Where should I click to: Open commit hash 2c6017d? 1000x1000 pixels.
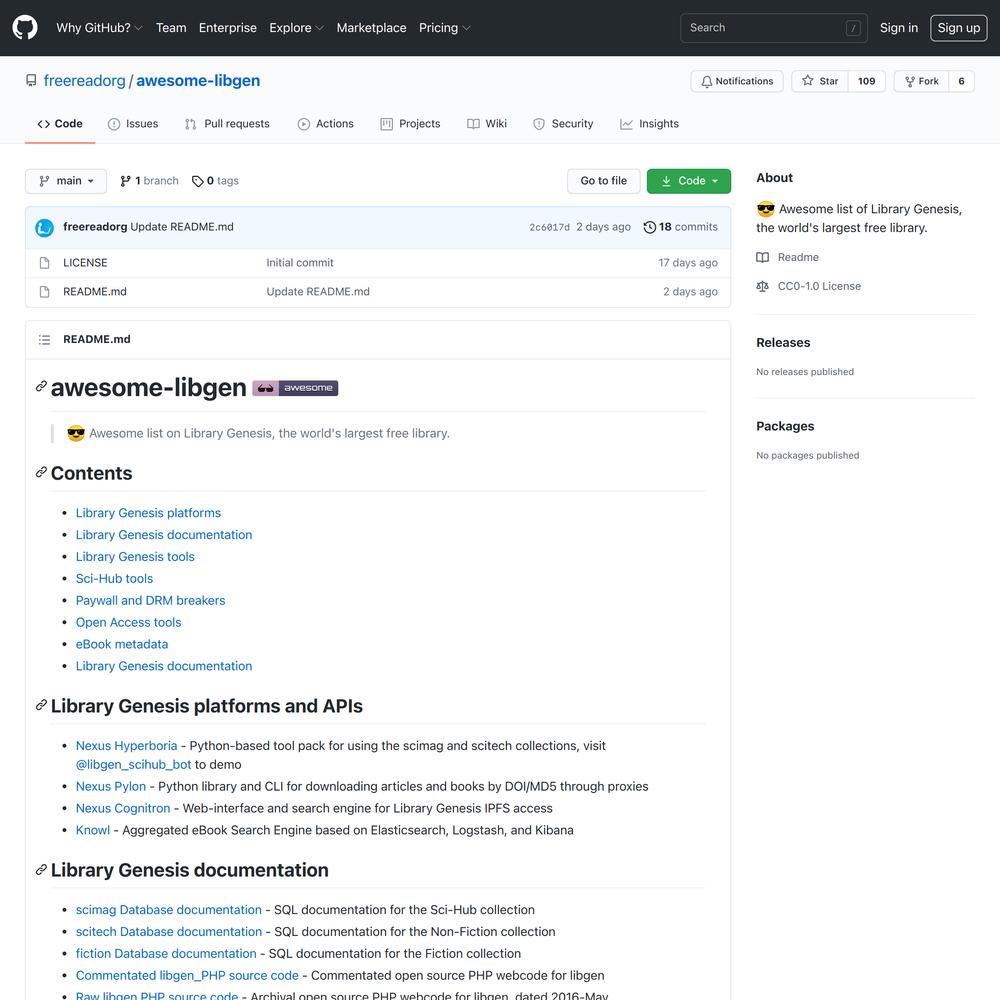click(x=549, y=228)
